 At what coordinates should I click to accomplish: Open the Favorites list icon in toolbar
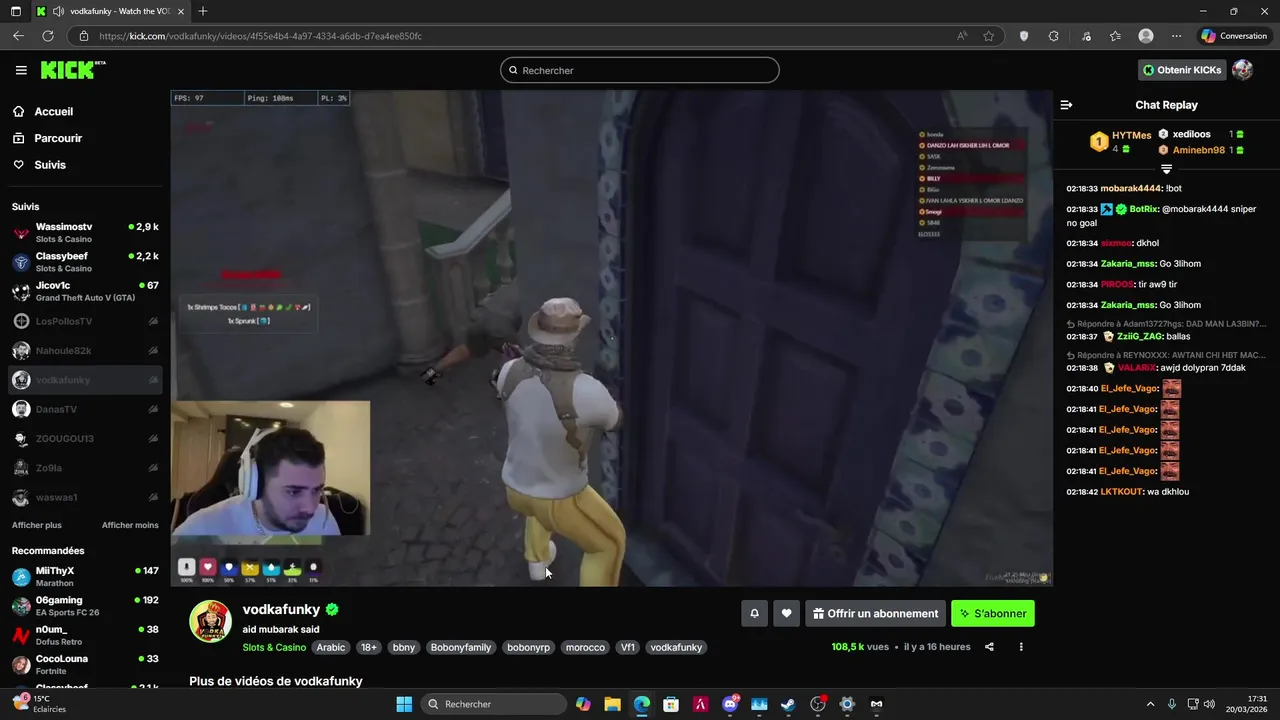point(1115,36)
